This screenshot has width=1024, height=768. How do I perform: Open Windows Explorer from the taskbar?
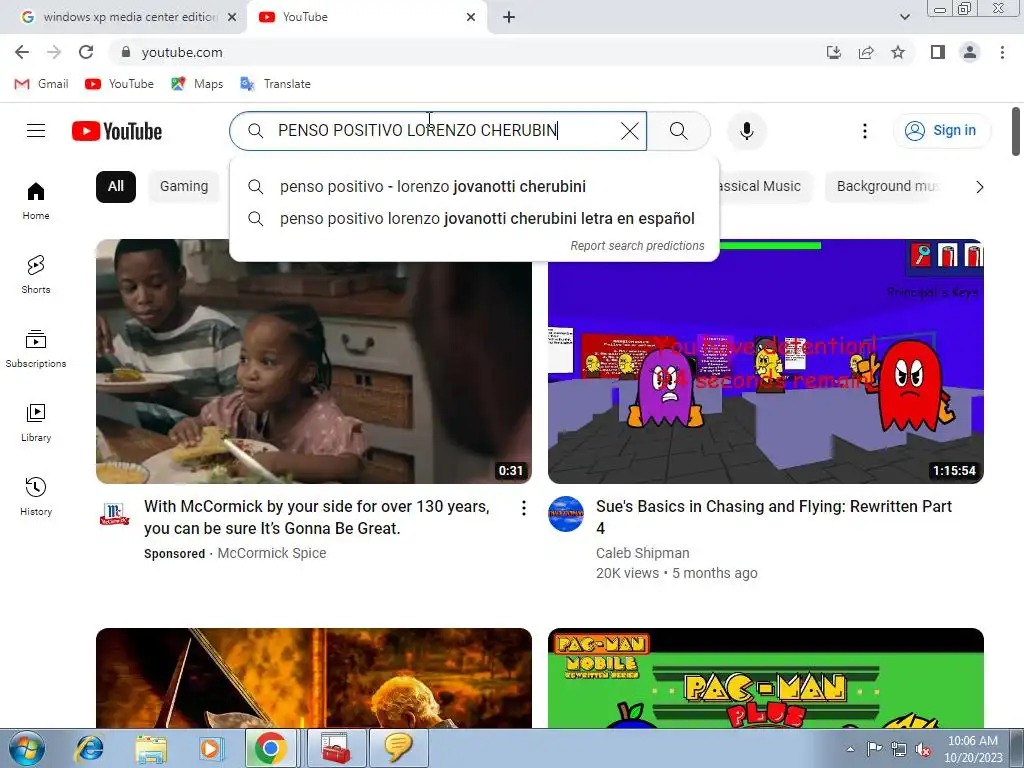(151, 748)
